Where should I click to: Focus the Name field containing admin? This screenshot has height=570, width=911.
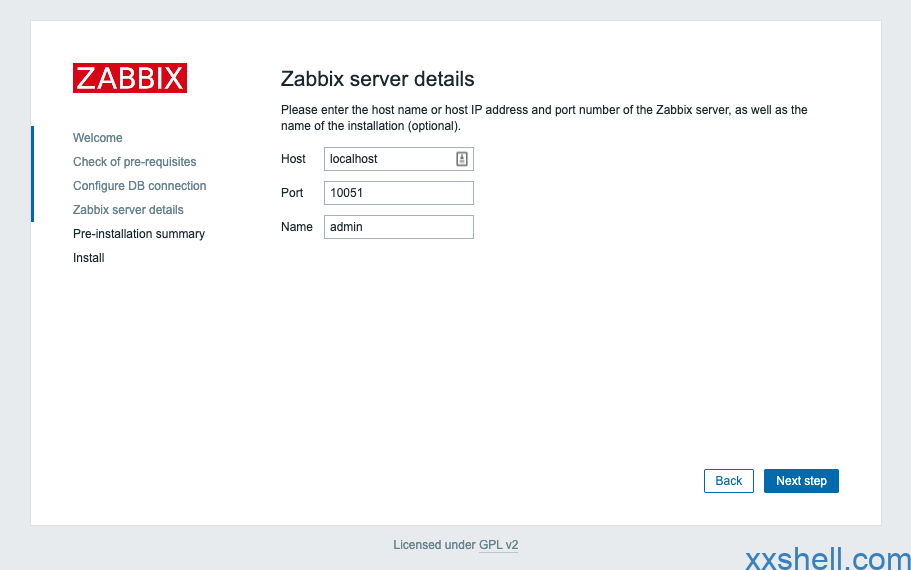pyautogui.click(x=399, y=227)
